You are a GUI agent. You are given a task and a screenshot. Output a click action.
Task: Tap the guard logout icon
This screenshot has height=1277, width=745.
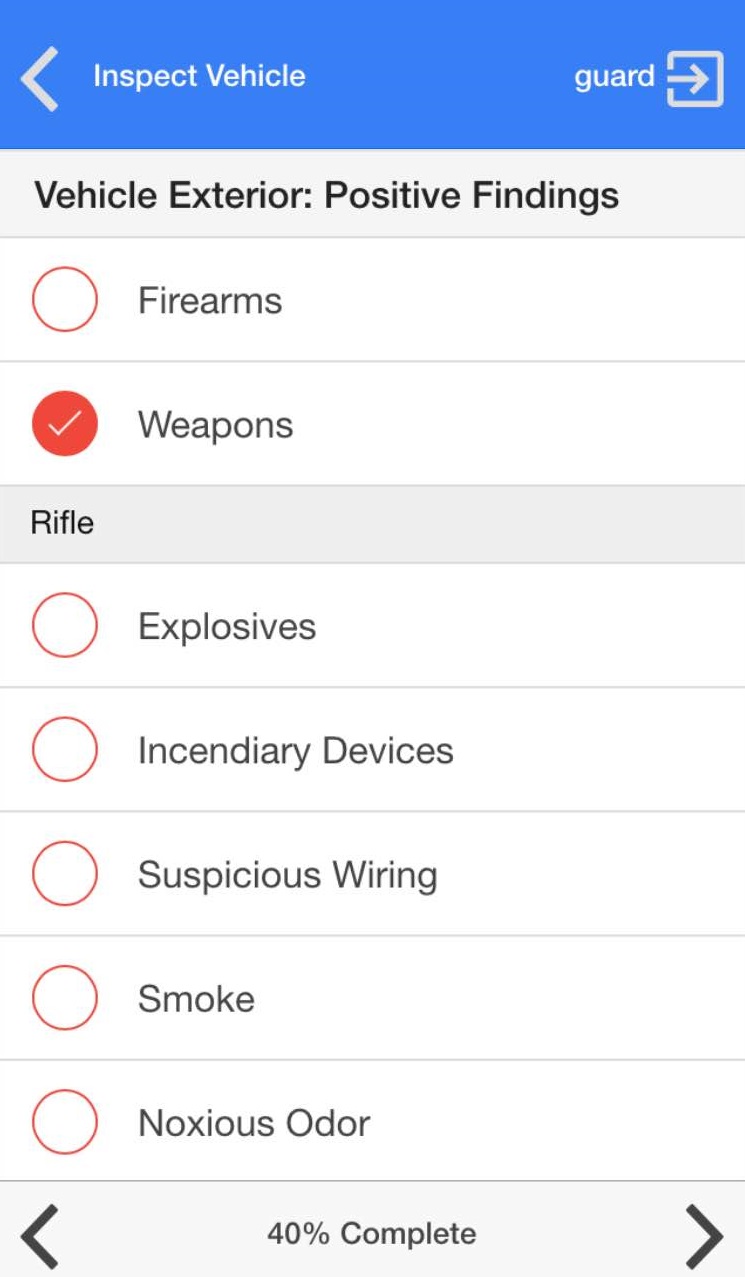[x=695, y=77]
